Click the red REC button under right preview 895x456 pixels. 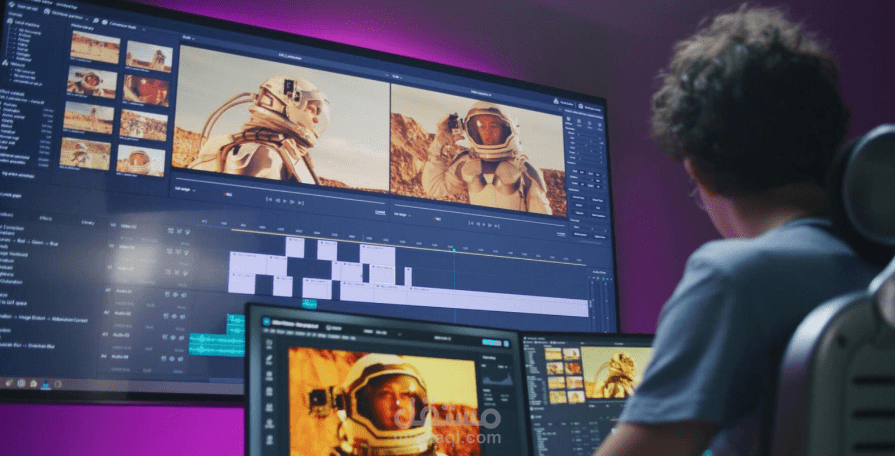(437, 219)
